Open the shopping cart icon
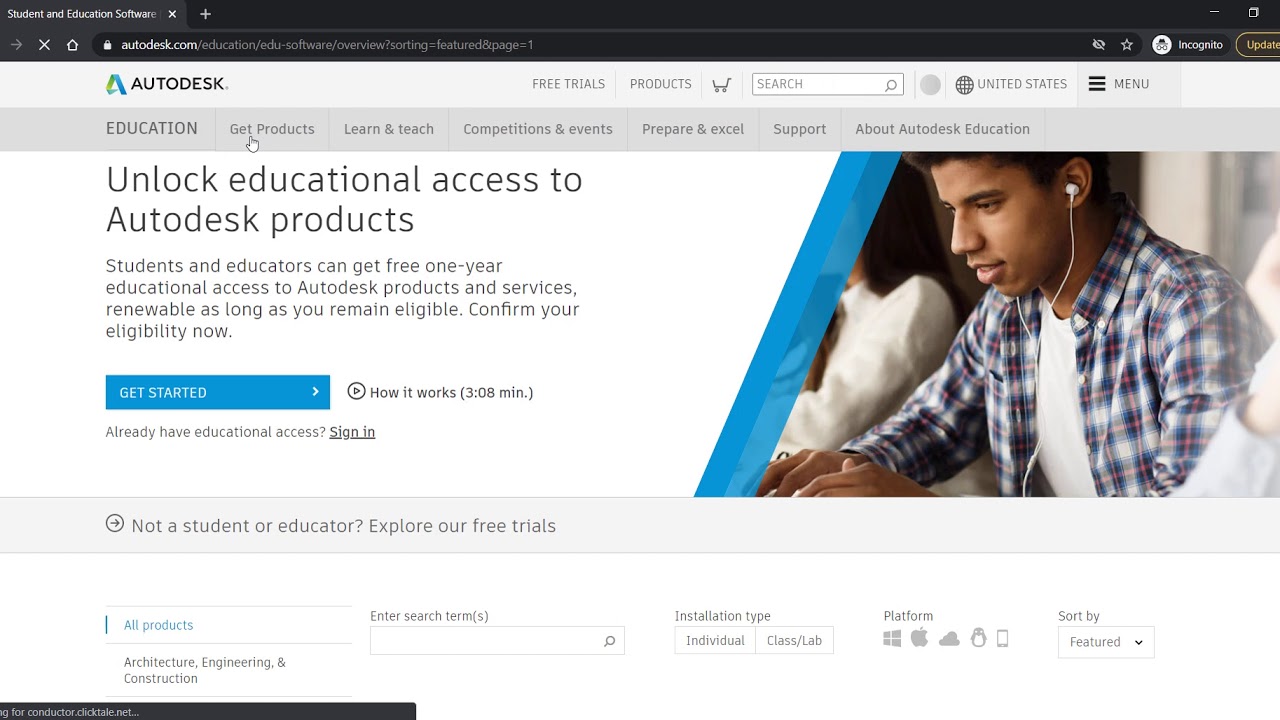This screenshot has height=720, width=1280. pos(721,85)
